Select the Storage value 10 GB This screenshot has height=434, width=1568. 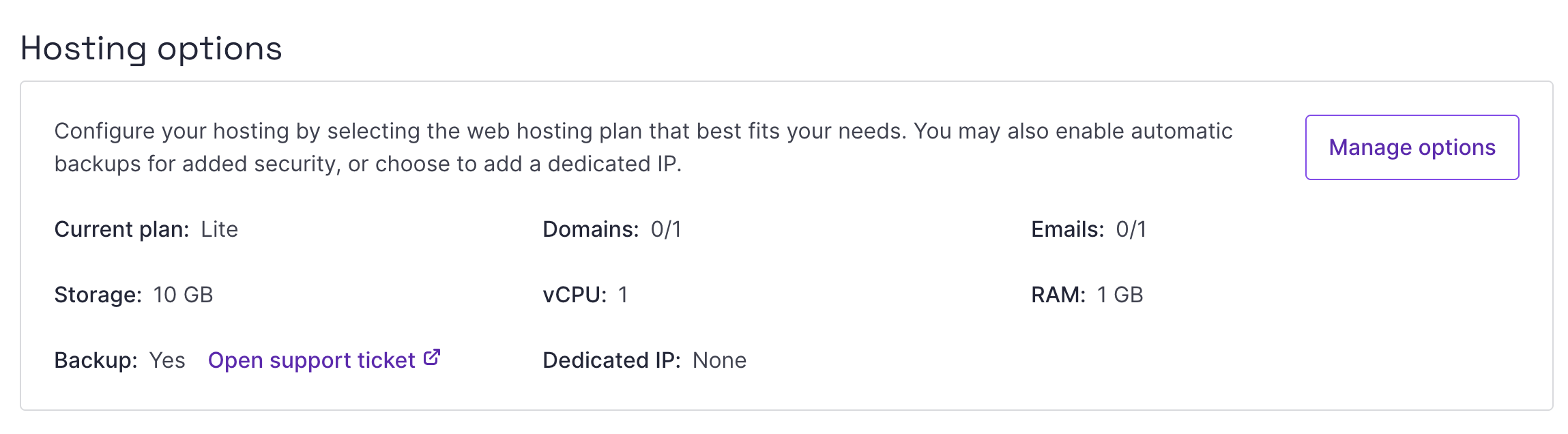[x=183, y=295]
